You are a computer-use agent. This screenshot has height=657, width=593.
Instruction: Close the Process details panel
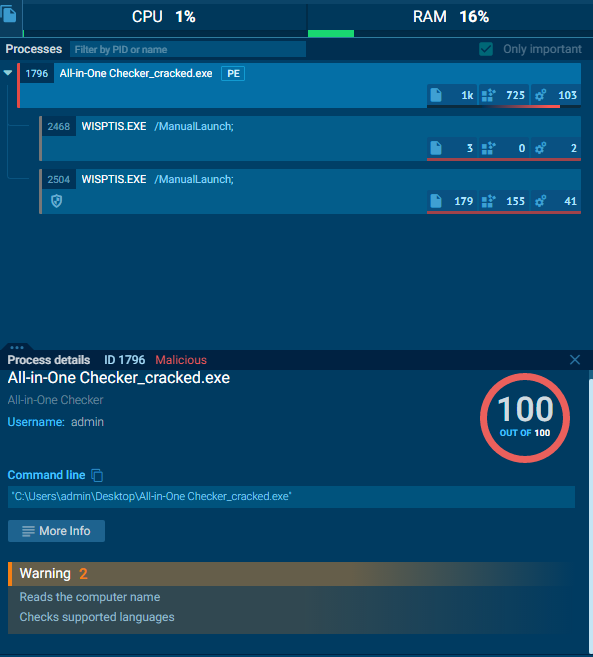coord(575,360)
